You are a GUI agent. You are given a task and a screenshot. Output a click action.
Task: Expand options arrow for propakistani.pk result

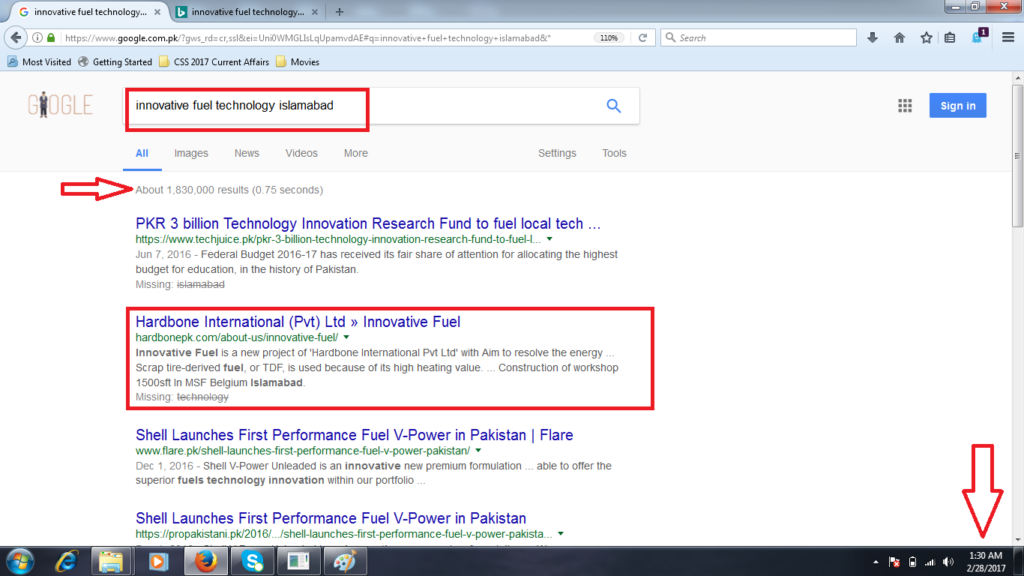560,534
